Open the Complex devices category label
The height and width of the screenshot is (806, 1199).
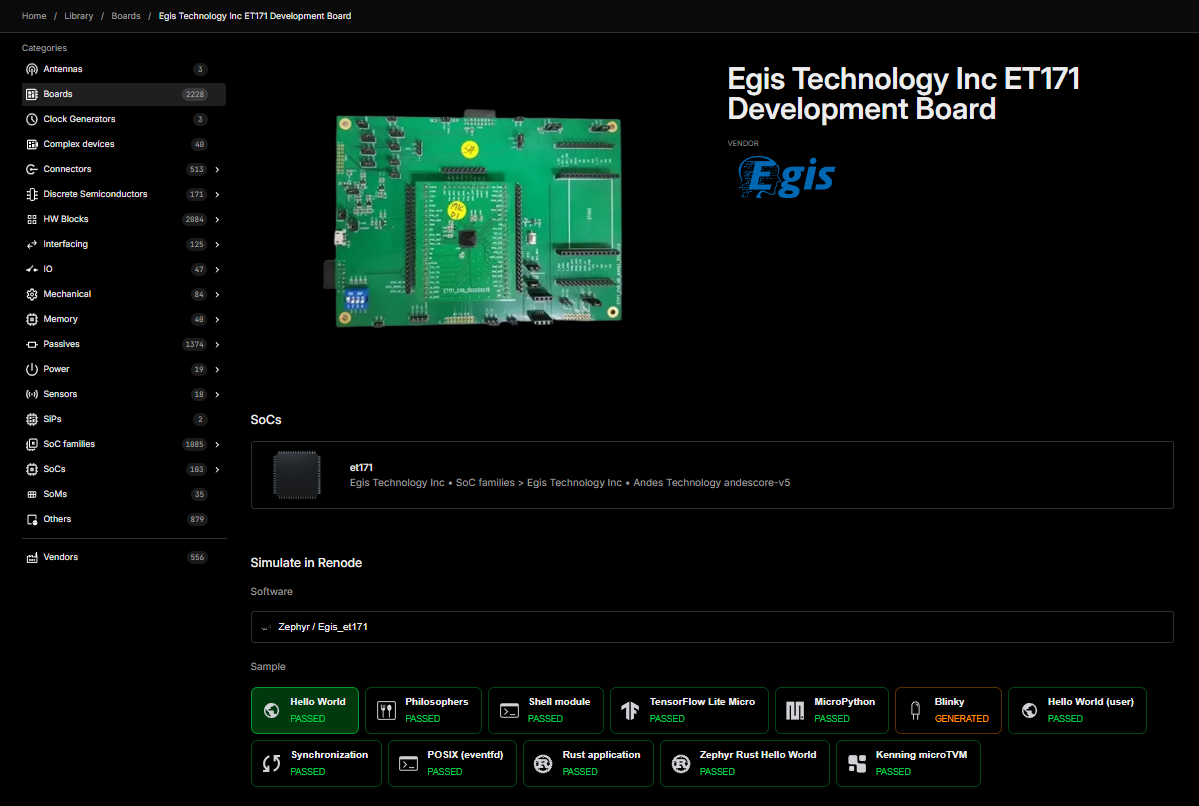[x=79, y=145]
